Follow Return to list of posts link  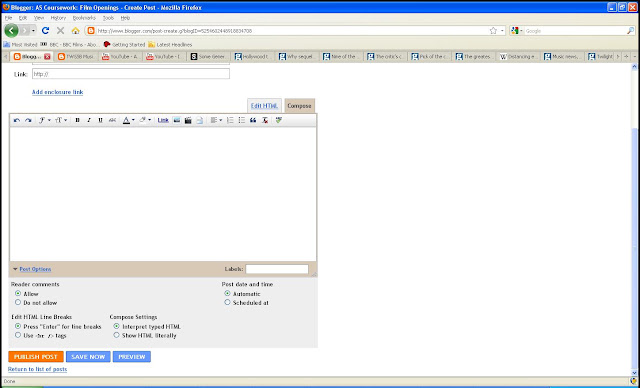tap(38, 369)
